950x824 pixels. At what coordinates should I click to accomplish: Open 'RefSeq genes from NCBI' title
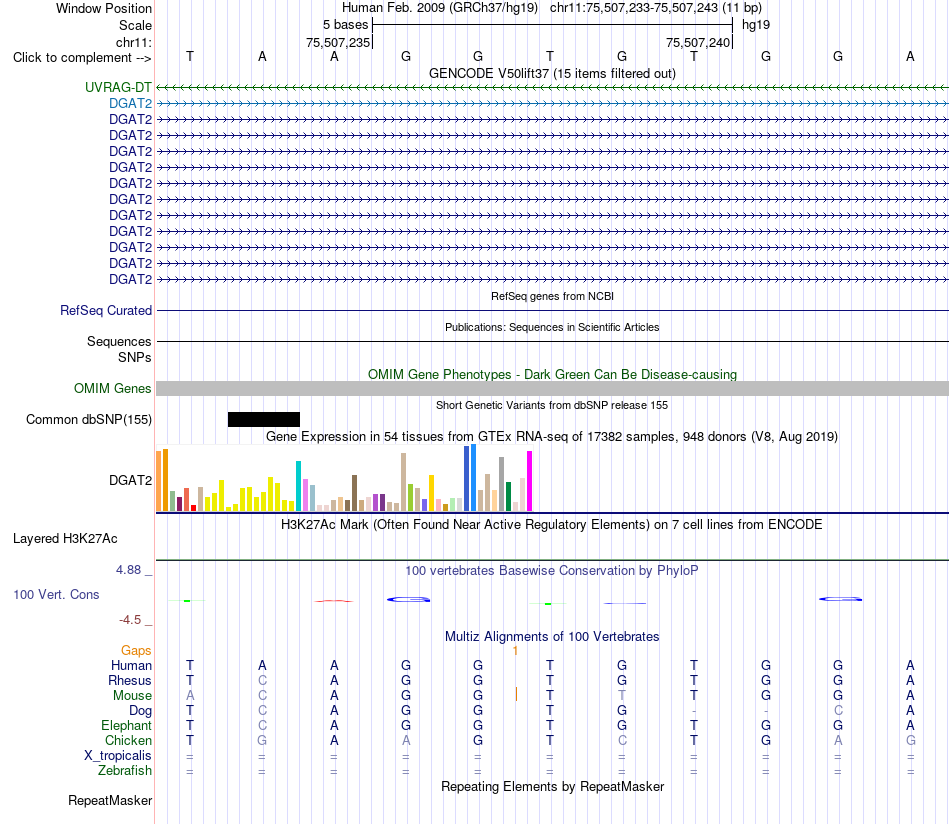(552, 296)
